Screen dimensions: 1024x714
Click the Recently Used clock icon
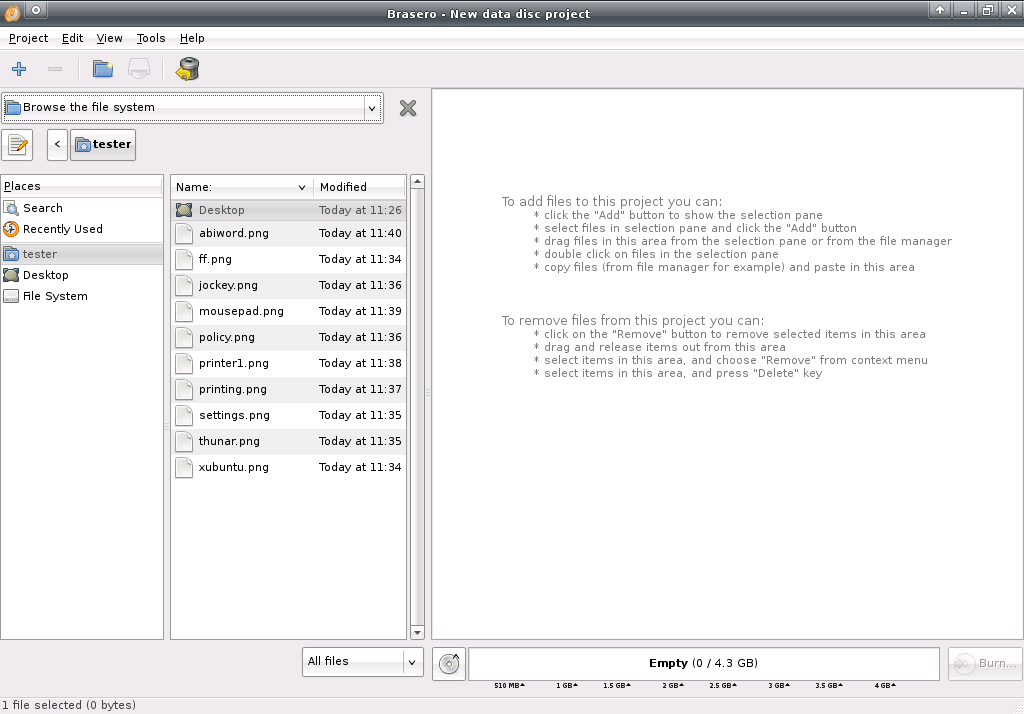(11, 229)
